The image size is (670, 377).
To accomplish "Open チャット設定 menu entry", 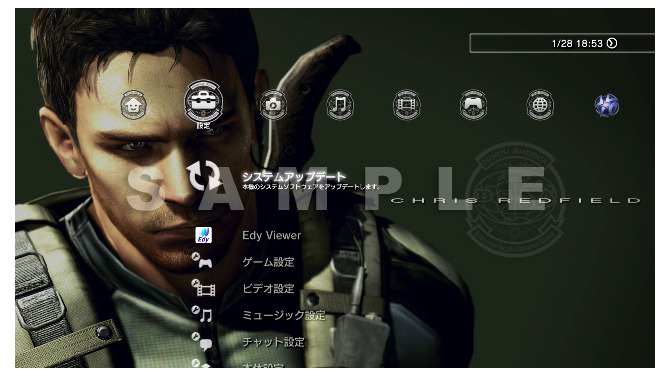I will click(x=273, y=342).
